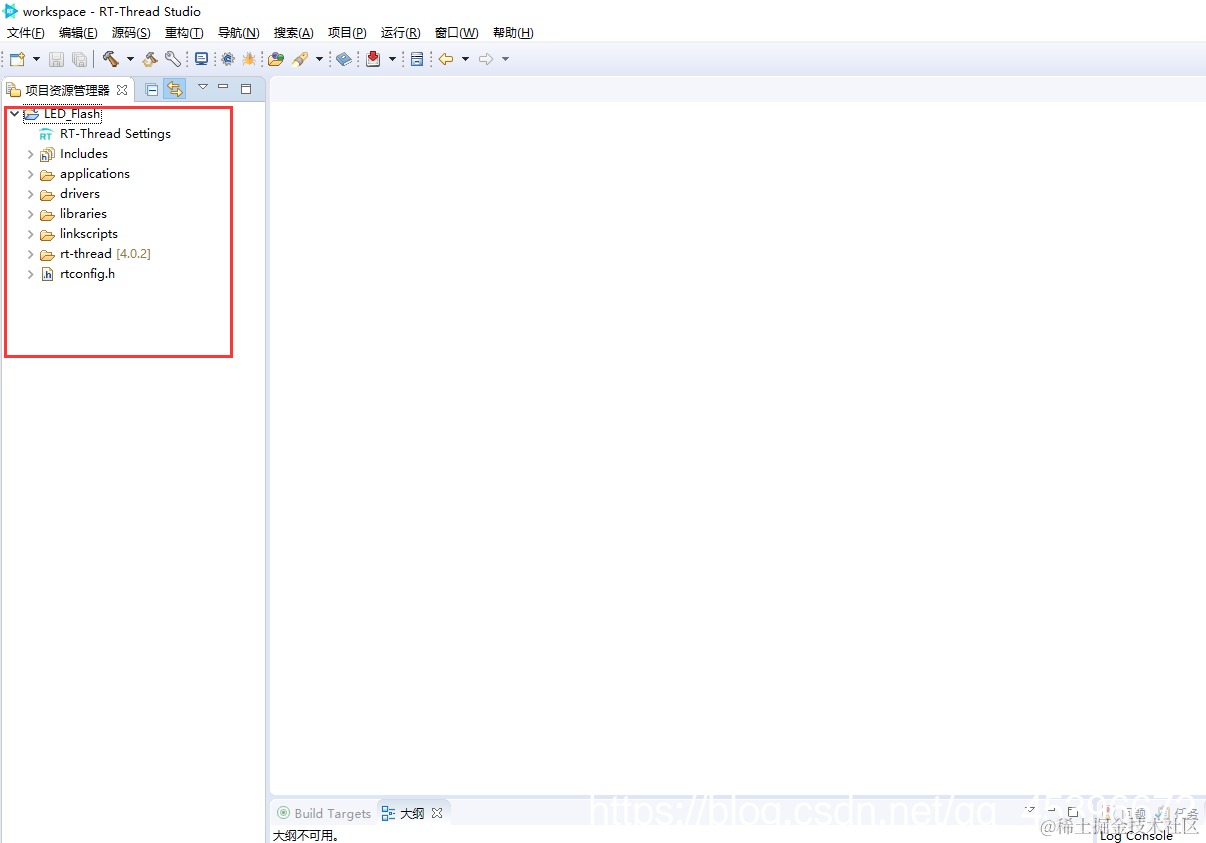
Task: Select the 项目资源管理器 tab
Action: 67,90
